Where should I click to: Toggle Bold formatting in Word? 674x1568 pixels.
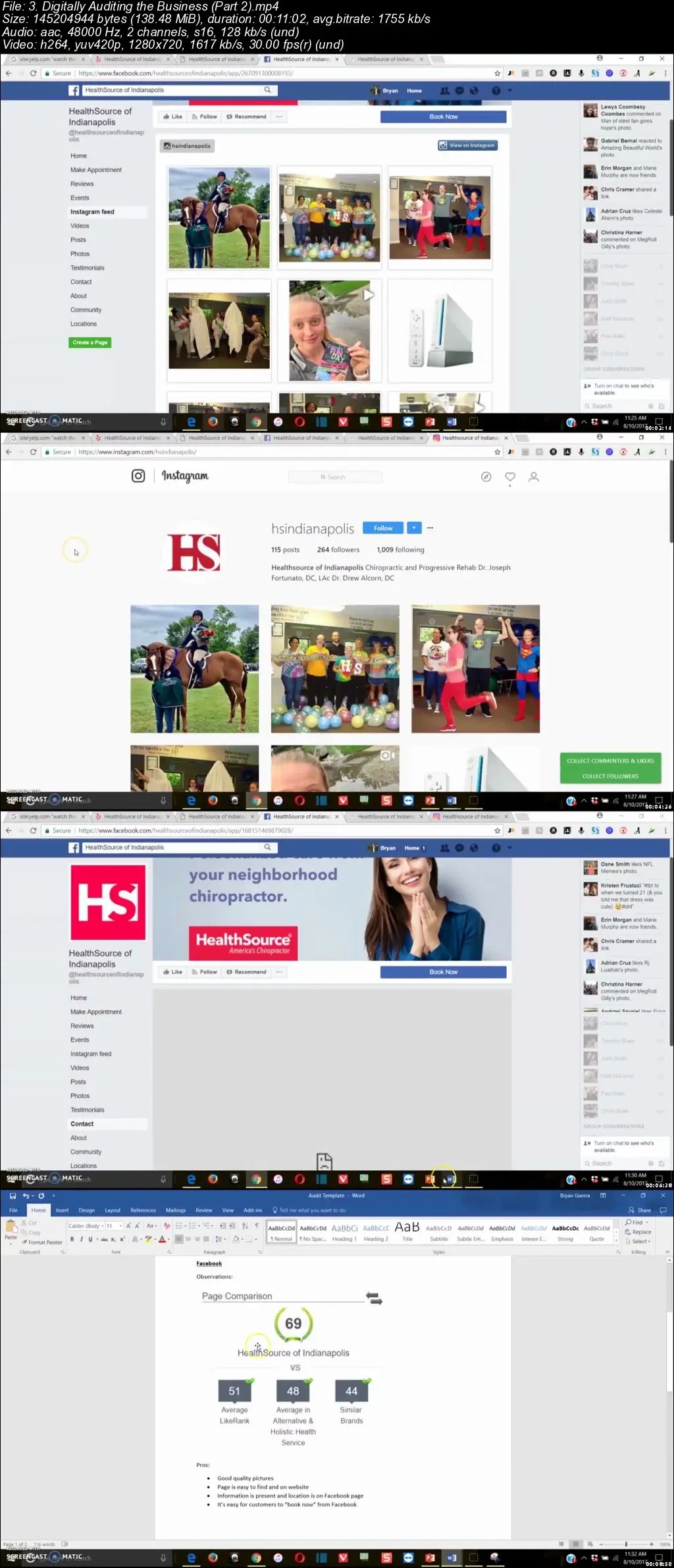point(72,1239)
